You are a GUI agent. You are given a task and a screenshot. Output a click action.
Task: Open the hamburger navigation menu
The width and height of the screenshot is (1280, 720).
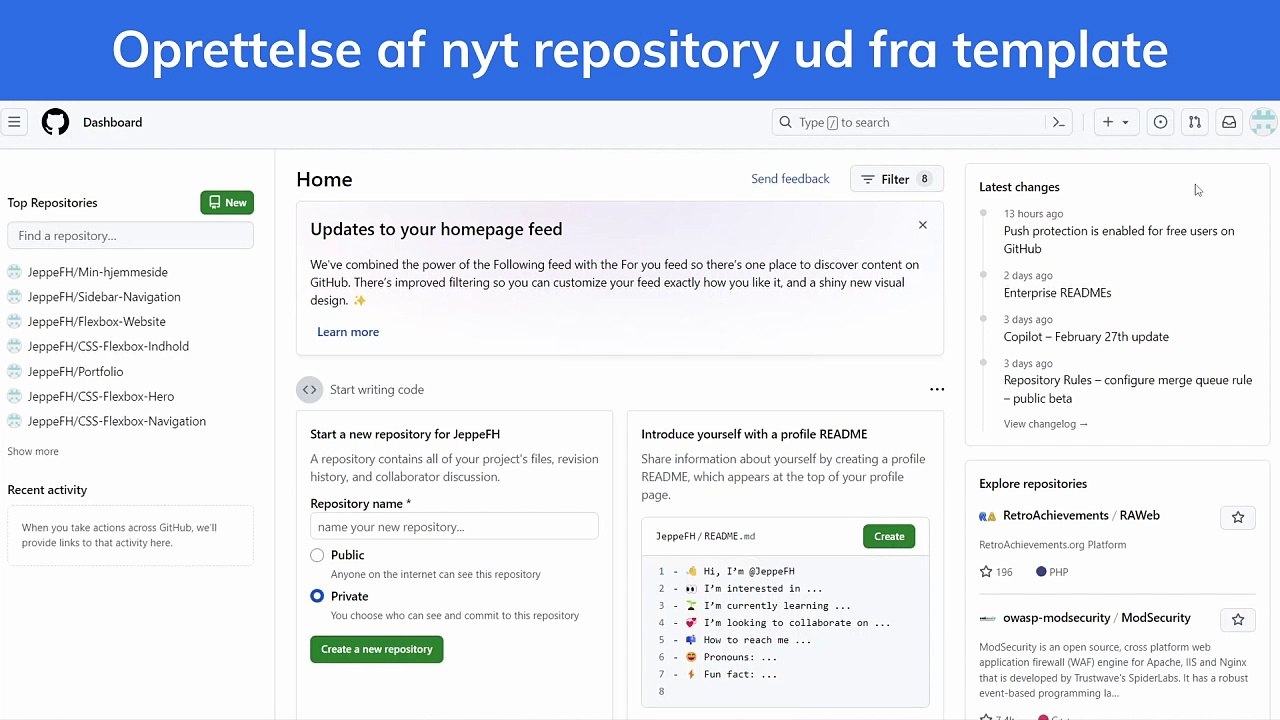(14, 122)
